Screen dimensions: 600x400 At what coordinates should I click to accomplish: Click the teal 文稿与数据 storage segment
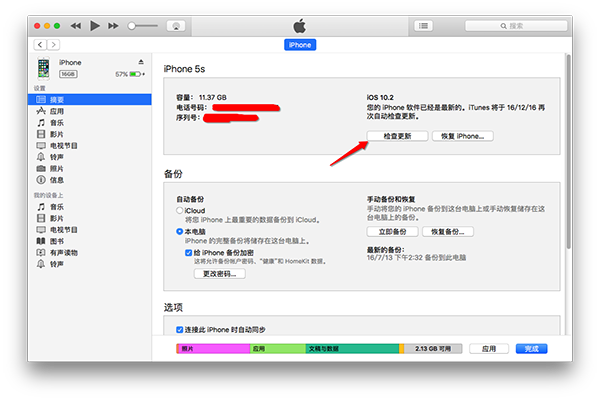tap(352, 349)
